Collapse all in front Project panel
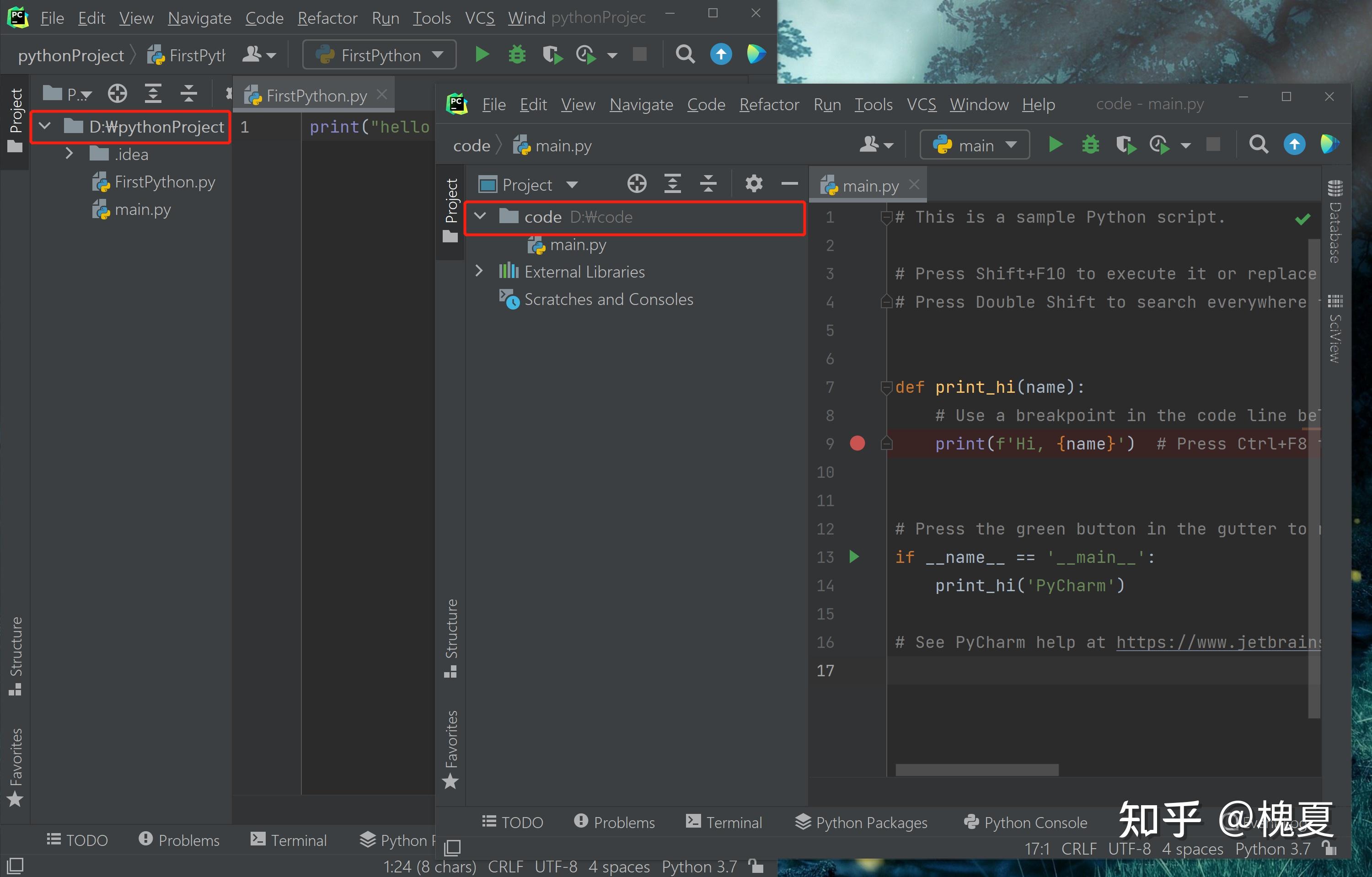This screenshot has height=877, width=1372. click(707, 184)
